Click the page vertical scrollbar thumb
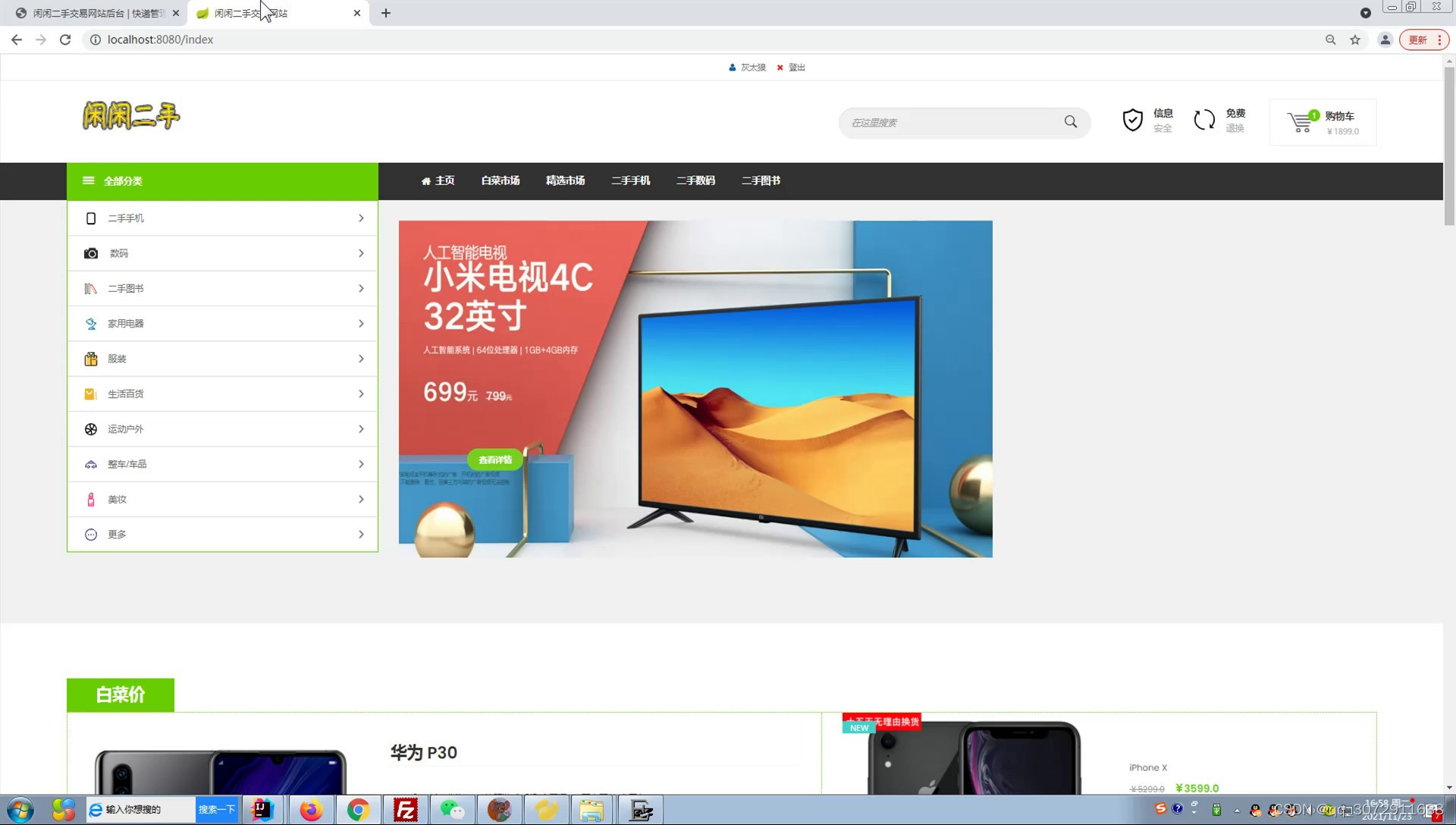The width and height of the screenshot is (1456, 825). pyautogui.click(x=1449, y=146)
